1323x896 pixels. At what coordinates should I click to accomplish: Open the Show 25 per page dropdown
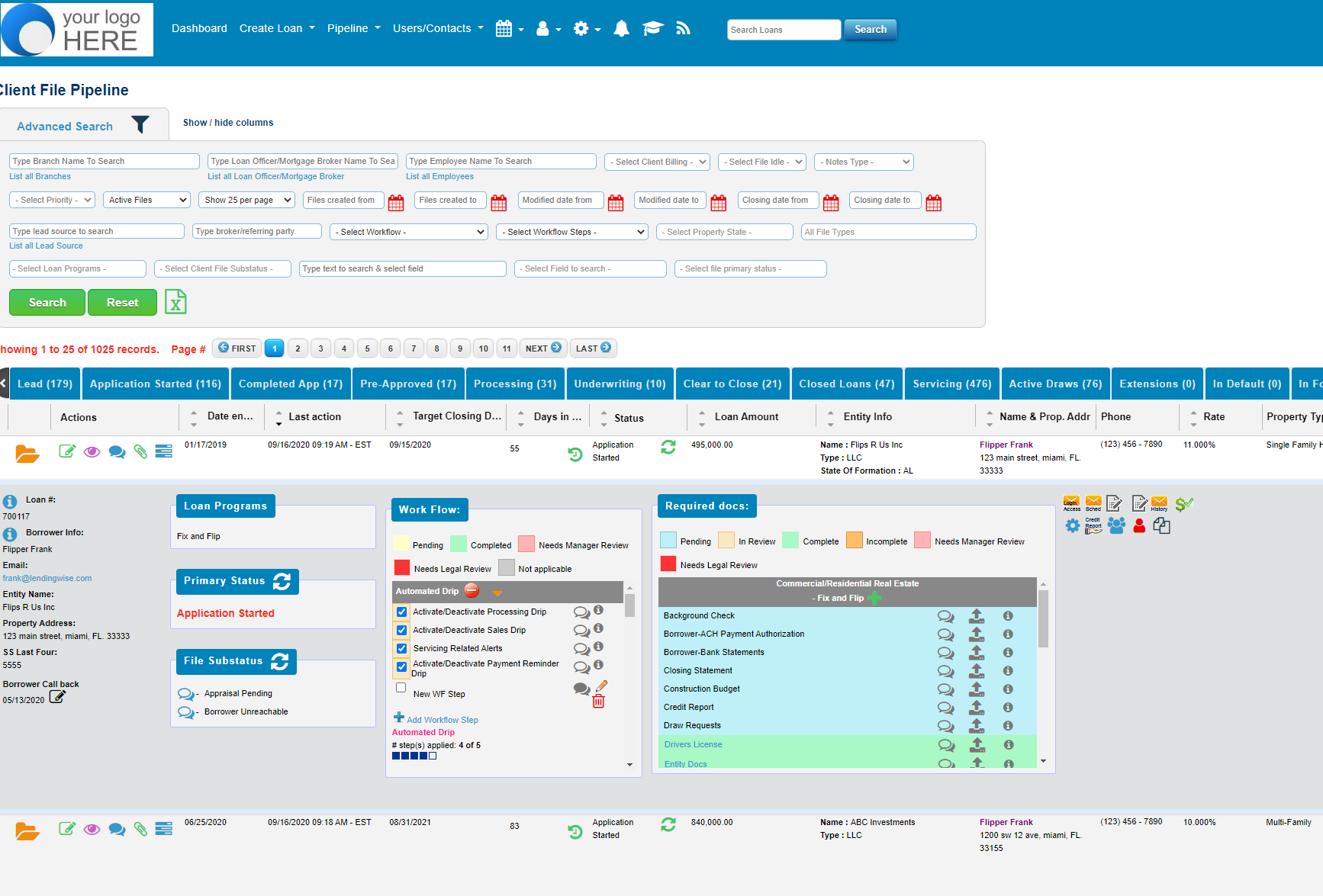coord(246,200)
